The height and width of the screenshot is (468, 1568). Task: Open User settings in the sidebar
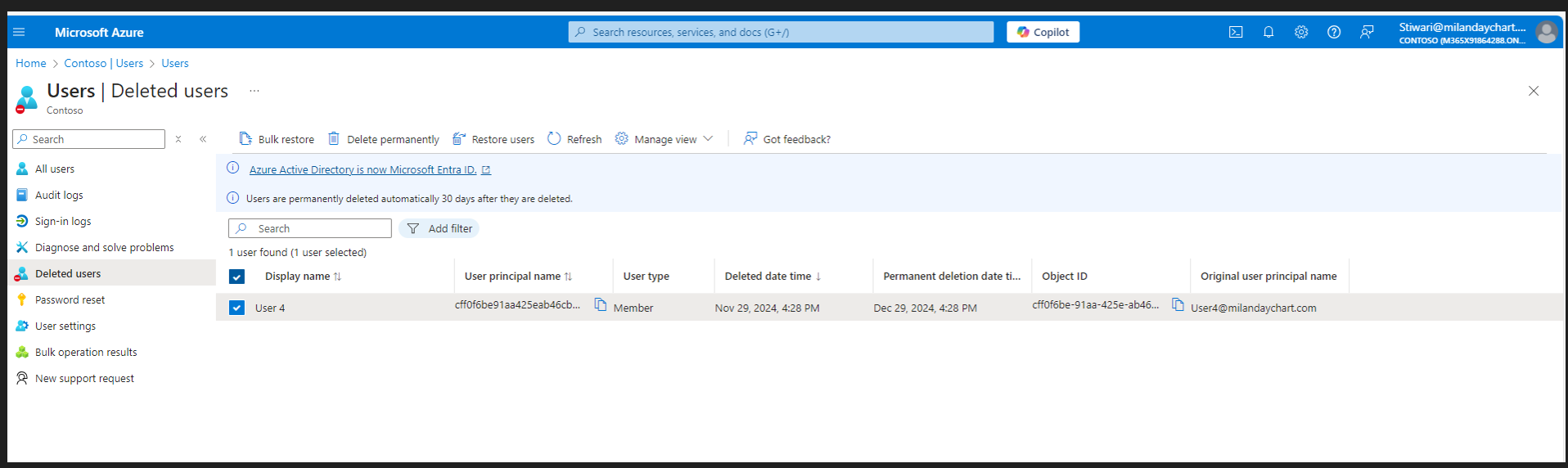[65, 326]
